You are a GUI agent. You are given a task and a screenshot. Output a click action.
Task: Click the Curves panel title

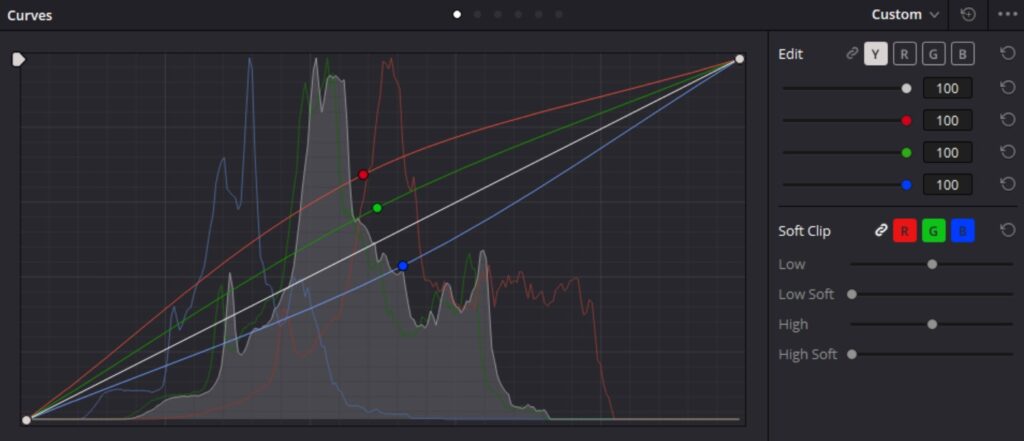[29, 15]
